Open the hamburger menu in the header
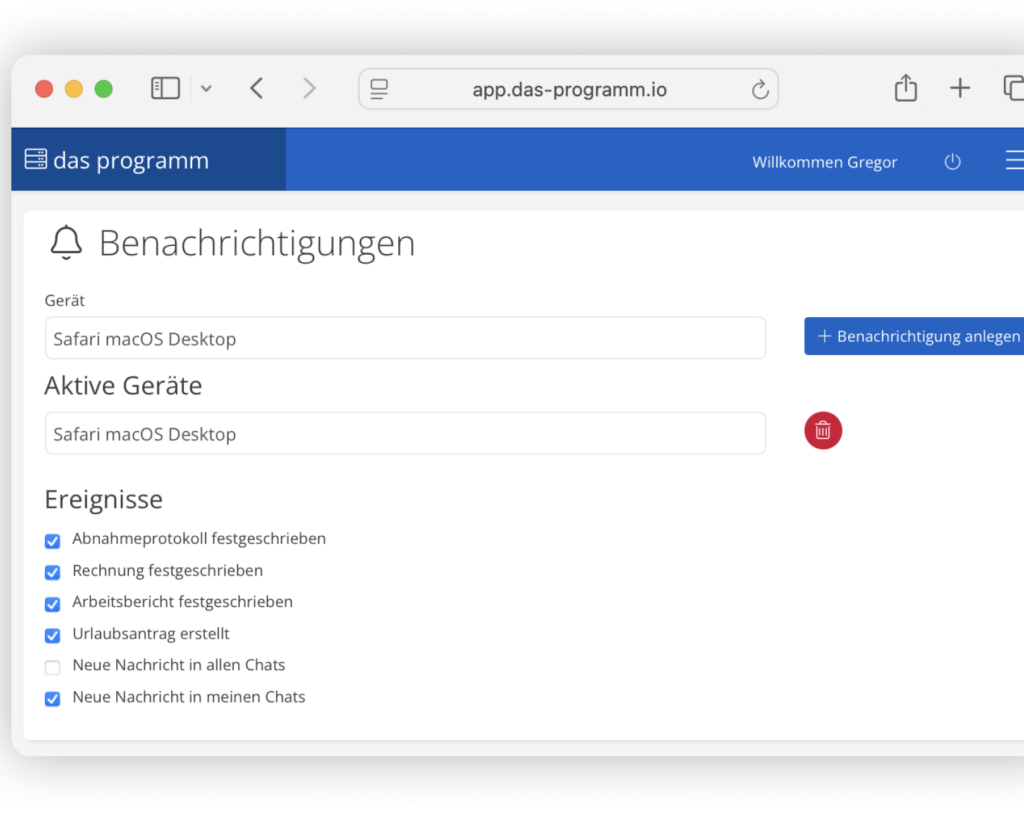 coord(1014,159)
